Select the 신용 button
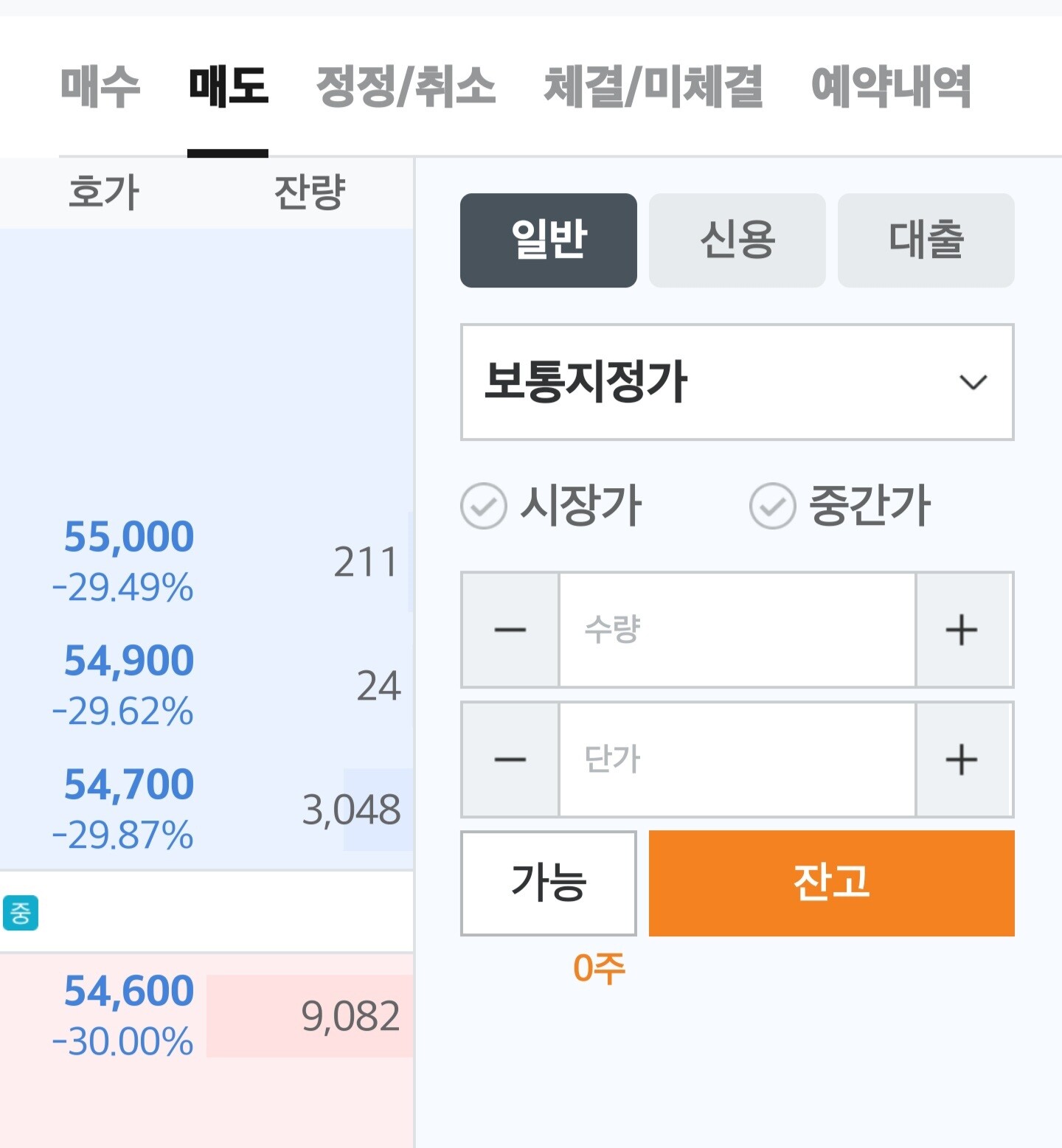 [x=737, y=240]
